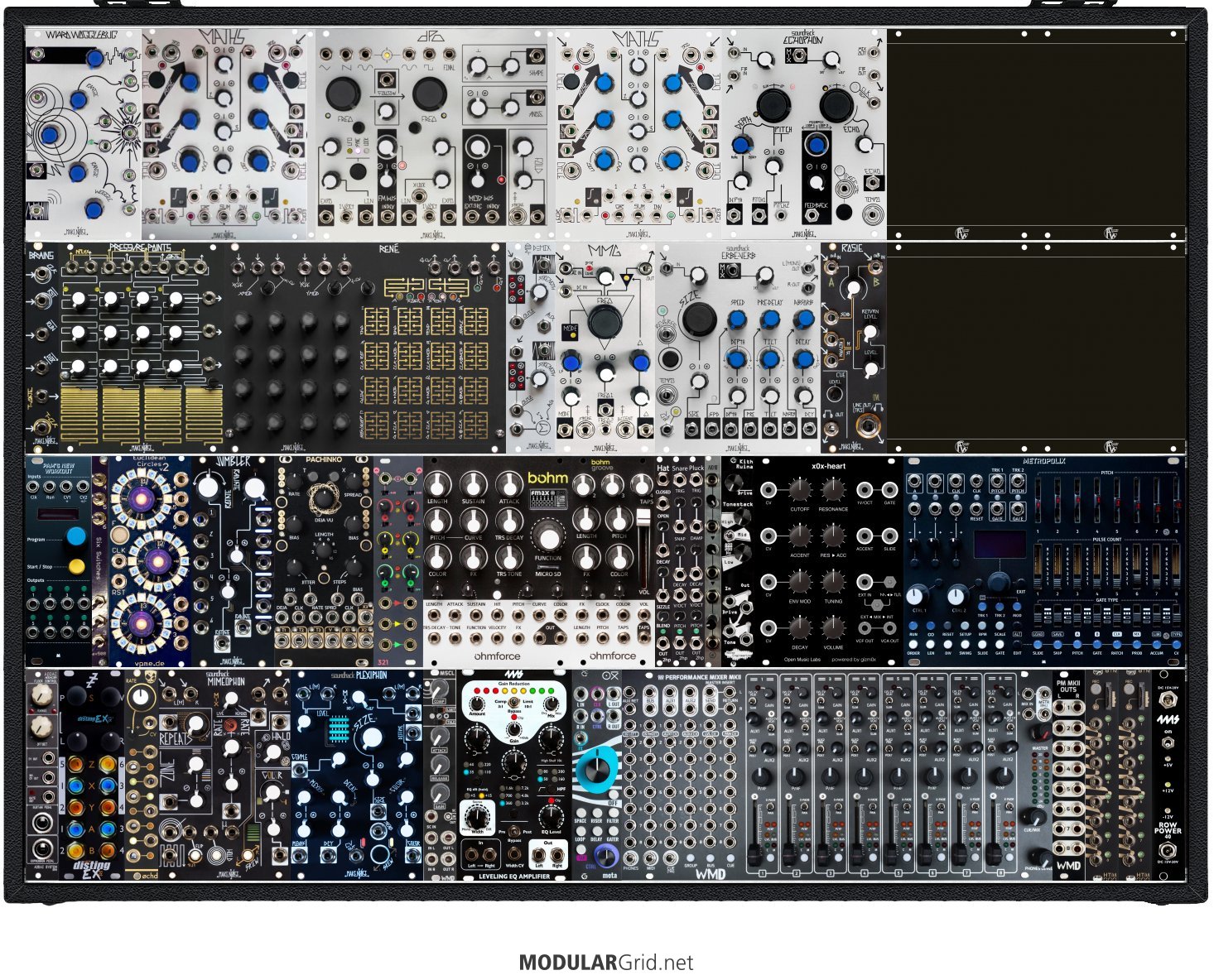Select the disting EX module
The image size is (1214, 980).
tap(91, 775)
